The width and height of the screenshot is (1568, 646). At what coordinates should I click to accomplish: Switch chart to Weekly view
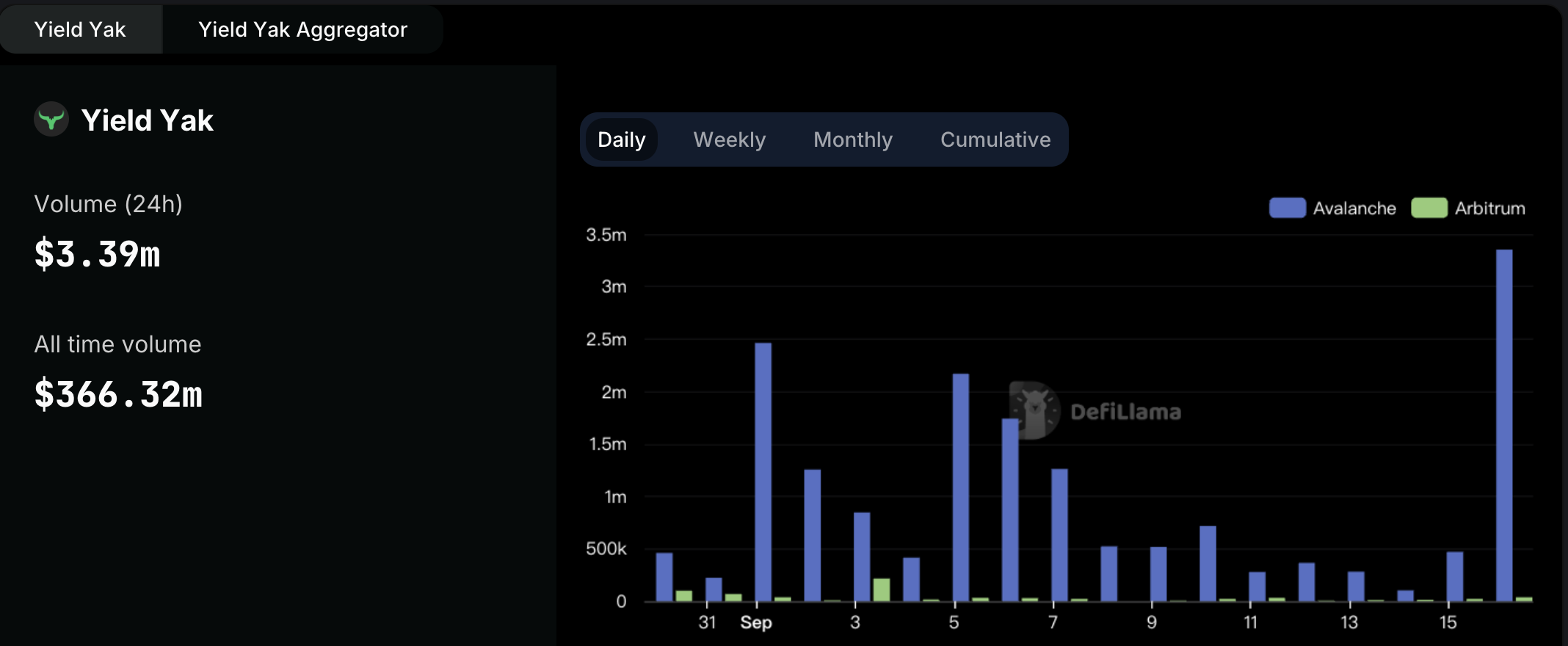point(729,139)
